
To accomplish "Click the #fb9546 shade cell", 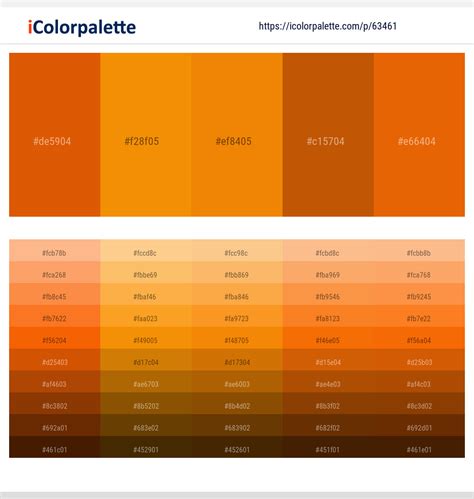I will coord(328,294).
